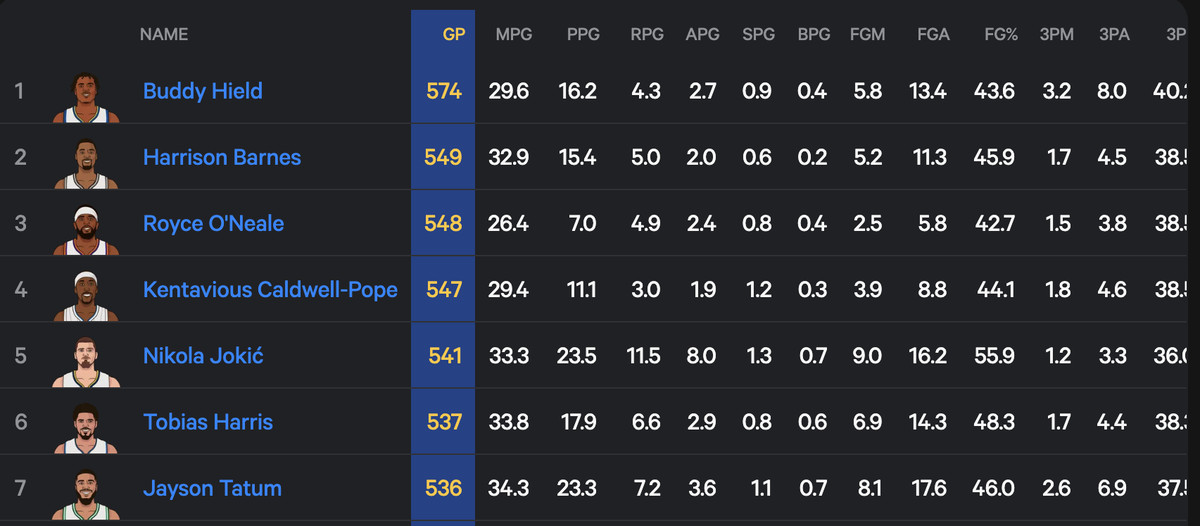Sort by FG% column header
Viewport: 1200px width, 526px height.
point(1001,34)
